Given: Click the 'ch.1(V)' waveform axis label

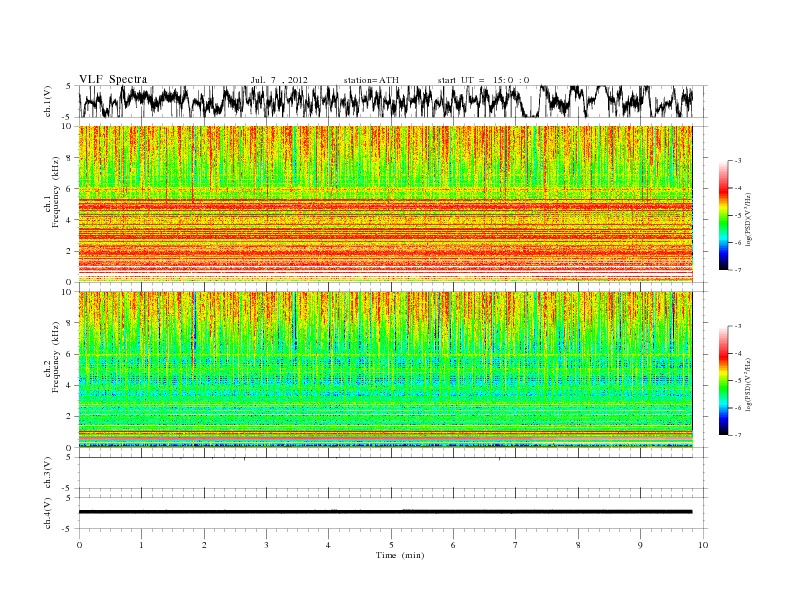Looking at the screenshot, I should click(x=48, y=101).
